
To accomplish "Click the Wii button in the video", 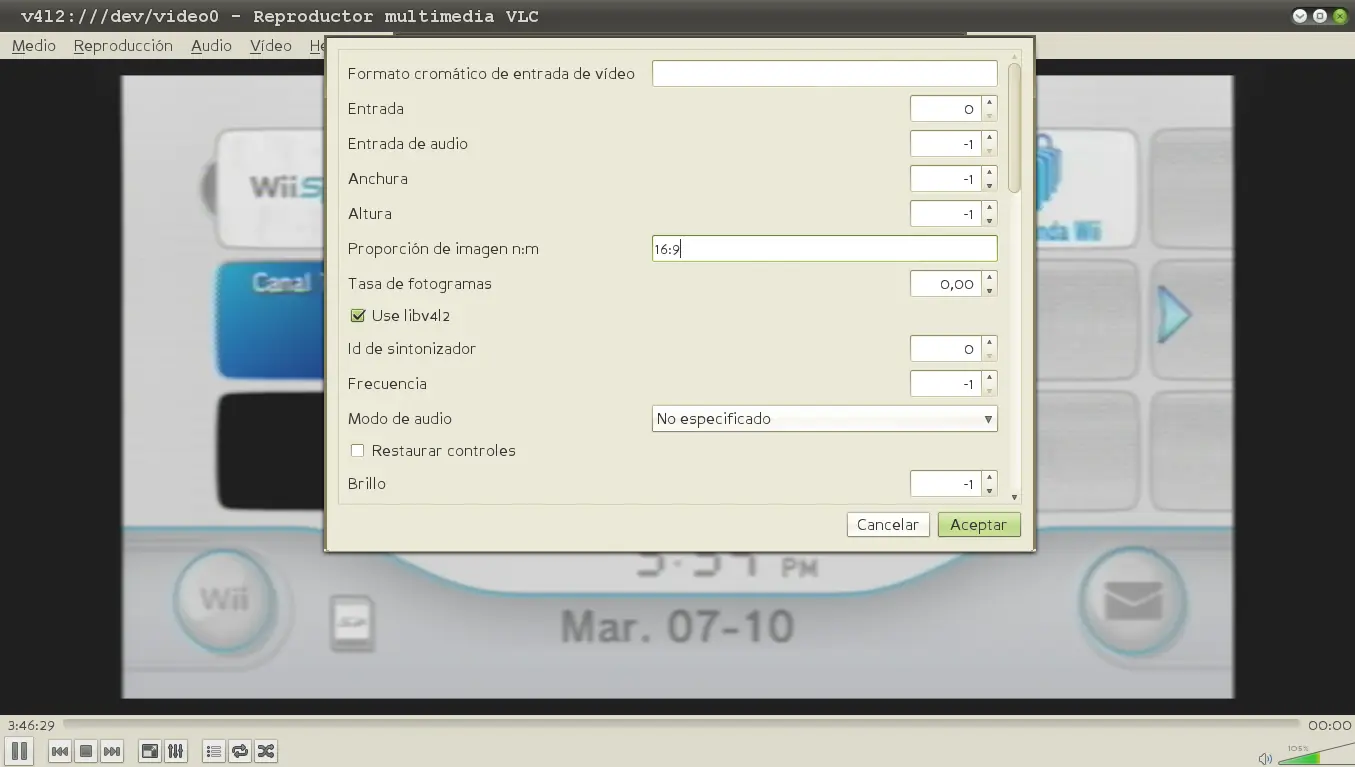I will click(x=224, y=600).
